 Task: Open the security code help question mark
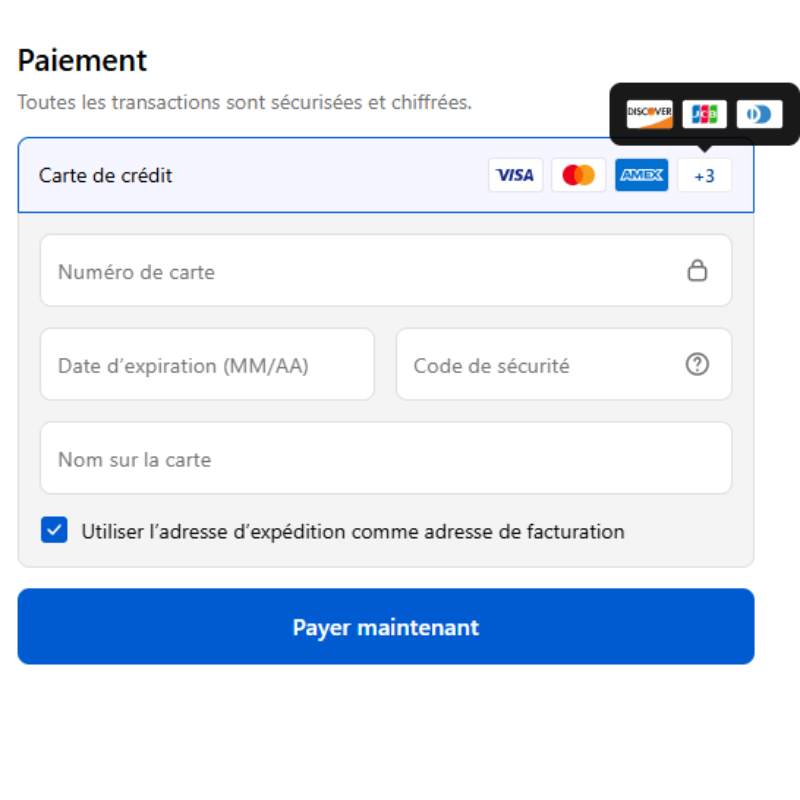(697, 365)
